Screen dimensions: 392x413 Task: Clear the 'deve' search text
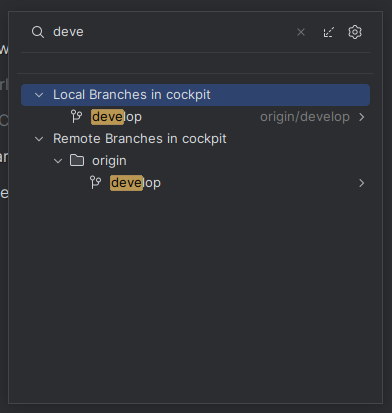click(x=301, y=32)
